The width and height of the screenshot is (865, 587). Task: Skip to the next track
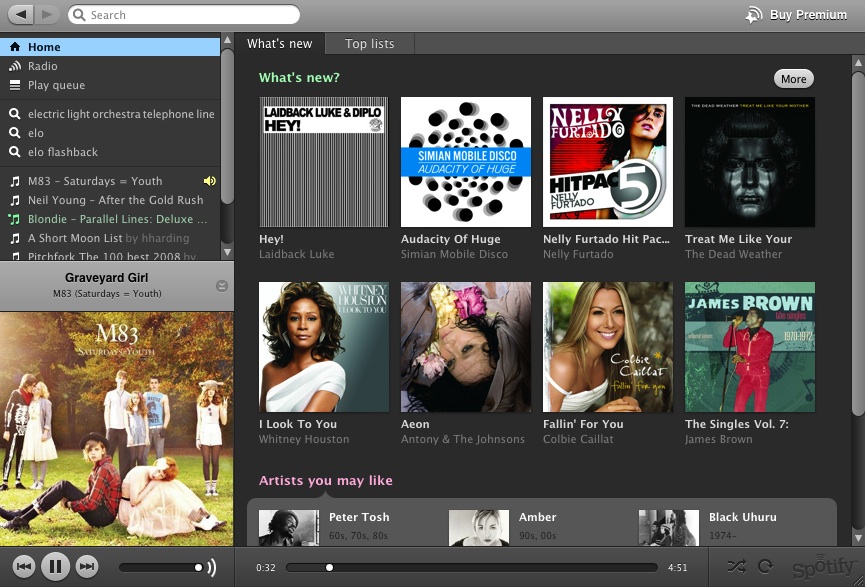click(88, 567)
